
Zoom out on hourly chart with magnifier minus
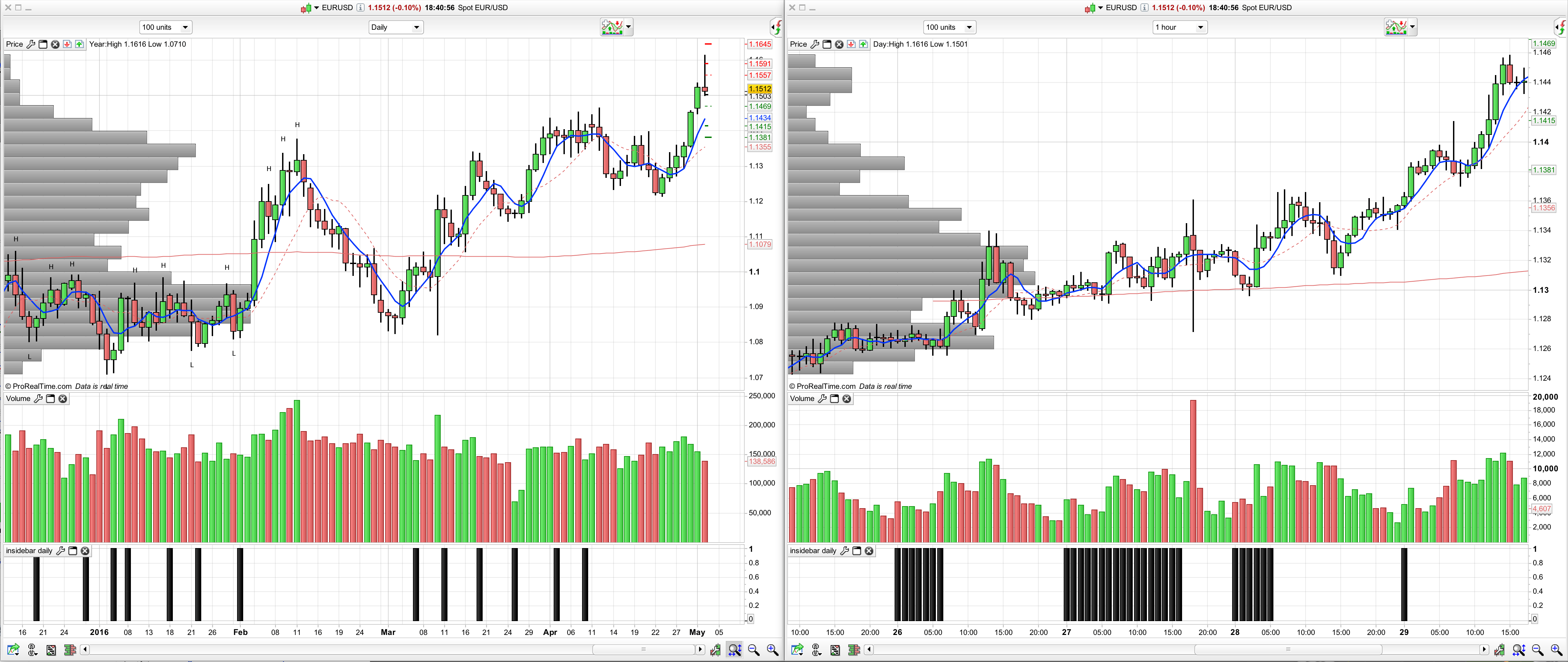tap(1538, 650)
